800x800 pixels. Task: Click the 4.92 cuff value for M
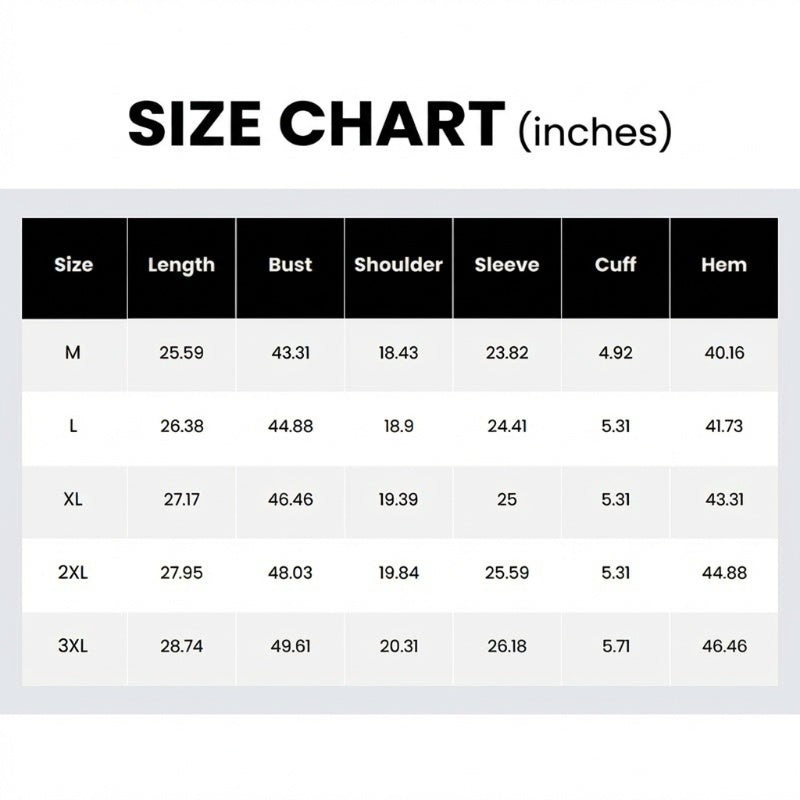point(615,353)
